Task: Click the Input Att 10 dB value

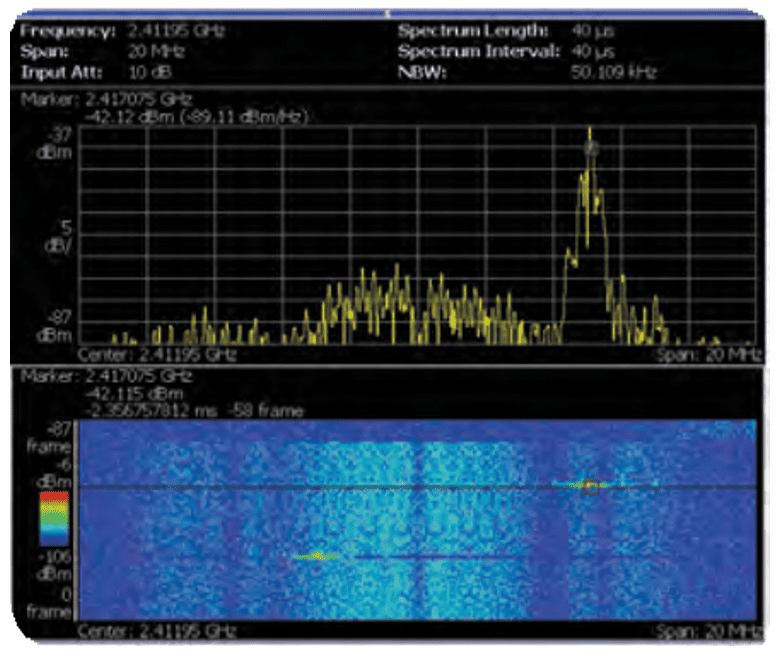Action: click(146, 72)
